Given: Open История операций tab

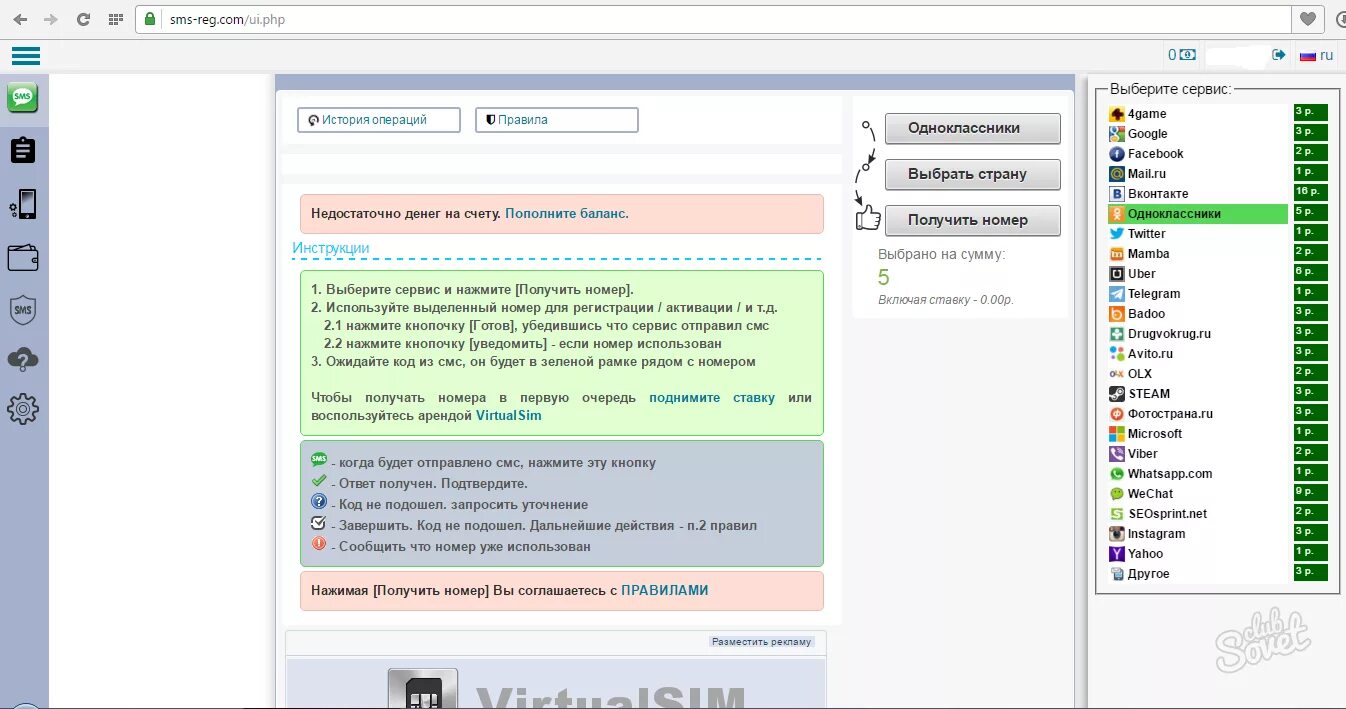Looking at the screenshot, I should click(379, 120).
